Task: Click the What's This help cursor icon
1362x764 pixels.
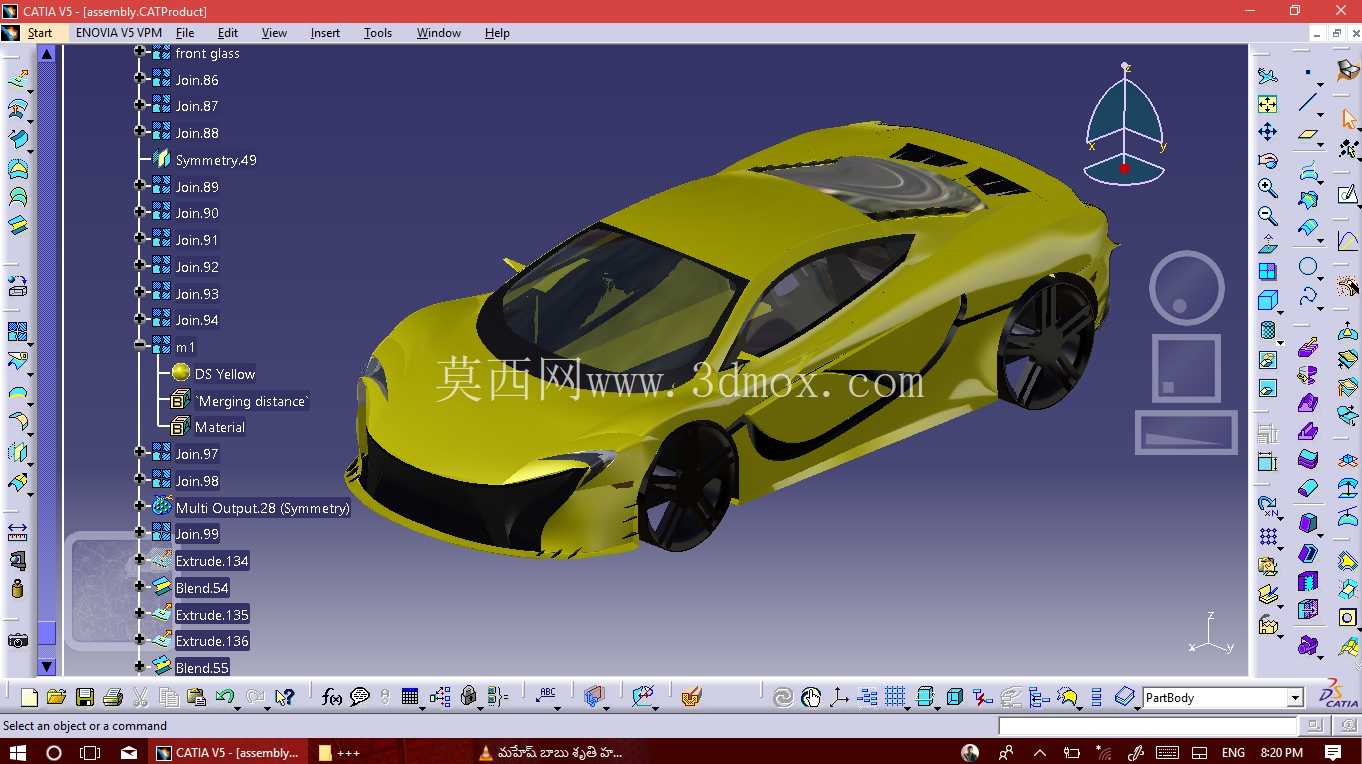Action: coord(284,697)
